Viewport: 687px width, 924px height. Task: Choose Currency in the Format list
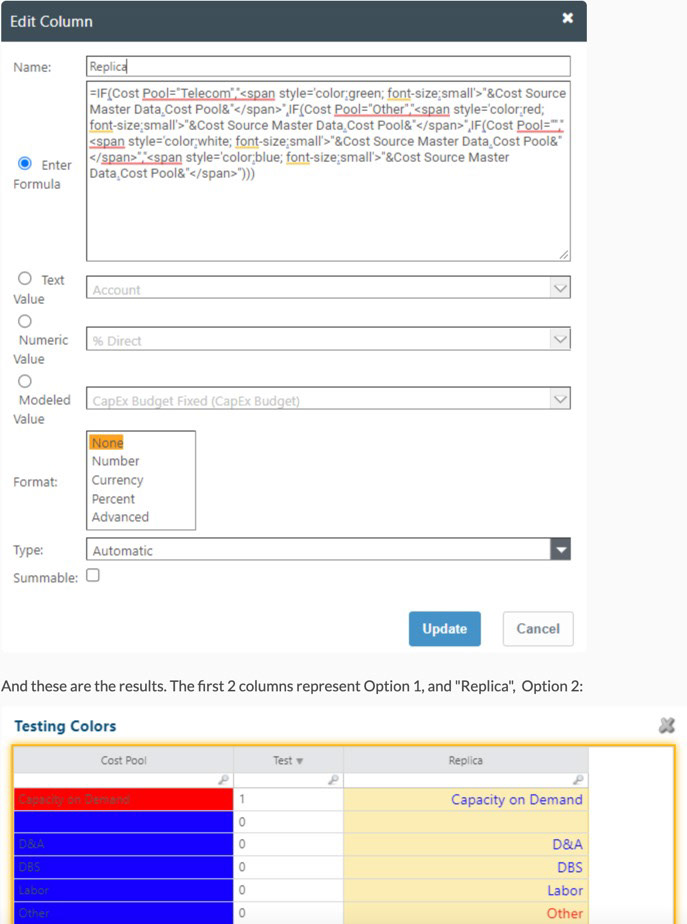(x=117, y=480)
